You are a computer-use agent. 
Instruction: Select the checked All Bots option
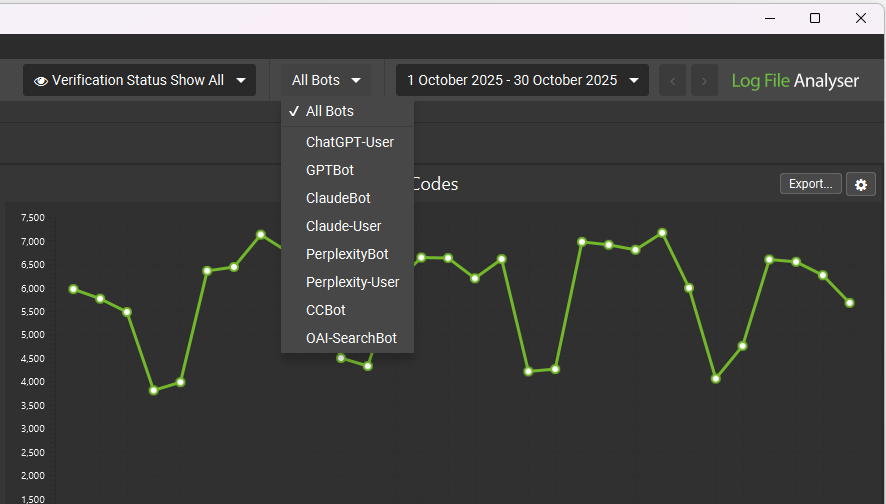329,111
